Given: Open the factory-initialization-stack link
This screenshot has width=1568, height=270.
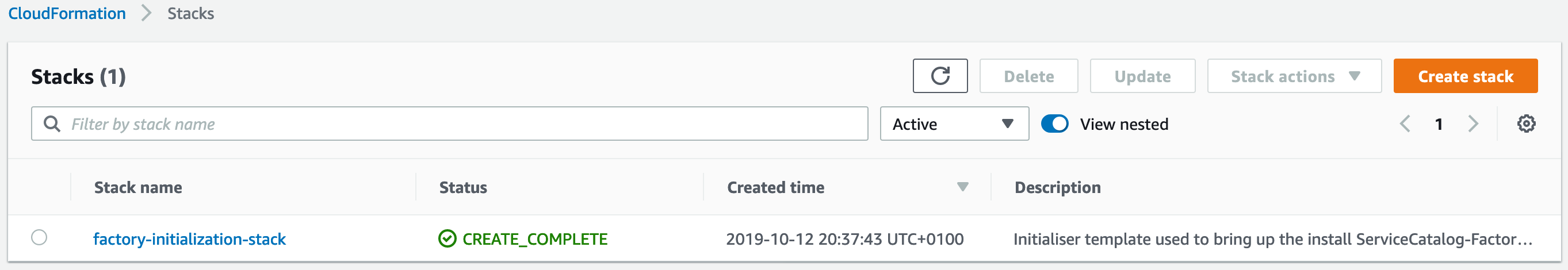Looking at the screenshot, I should click(x=189, y=239).
